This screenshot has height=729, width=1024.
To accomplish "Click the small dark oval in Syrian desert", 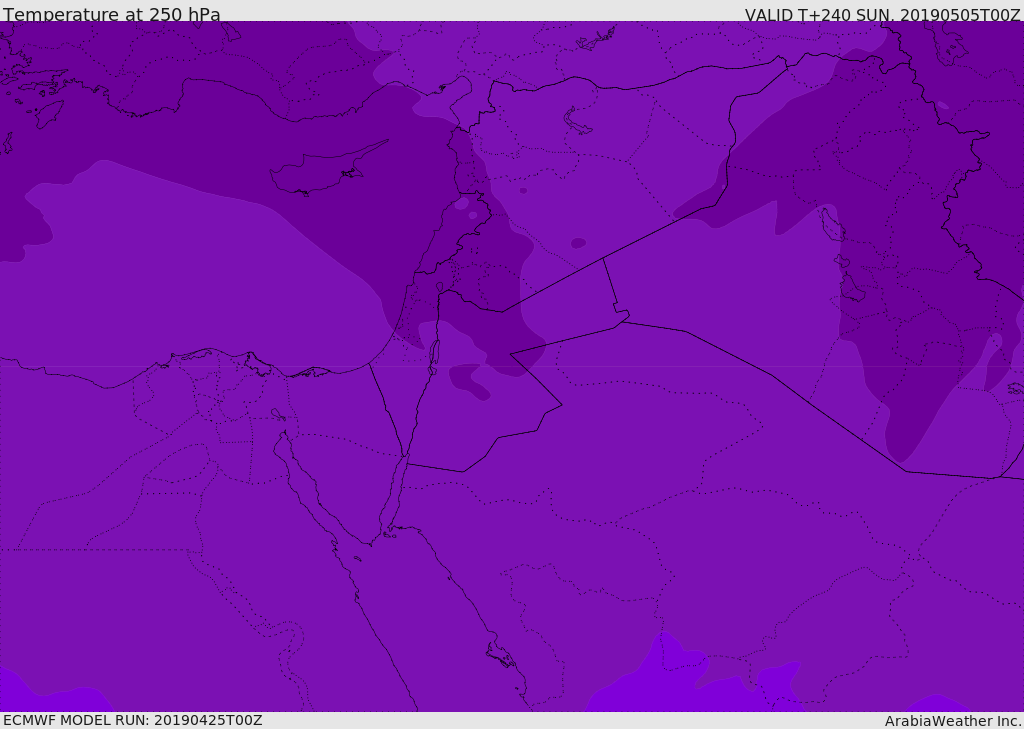I will [578, 243].
